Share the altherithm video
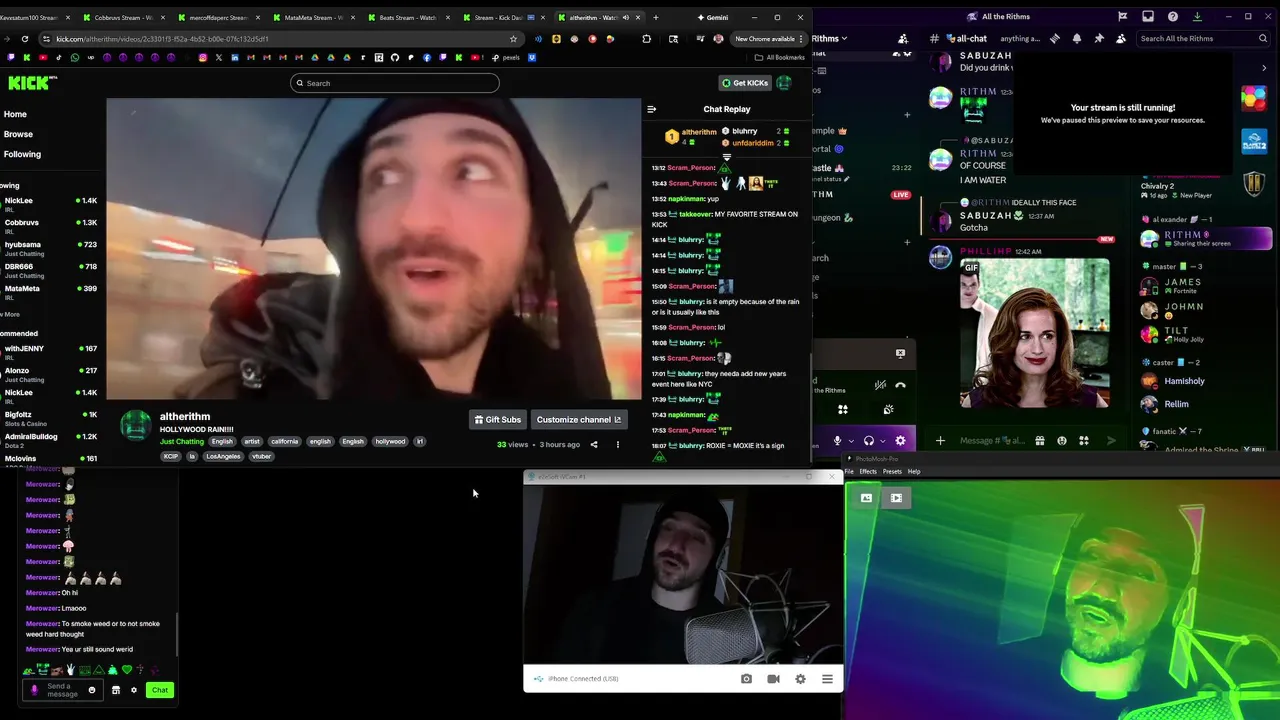The image size is (1280, 720). pyautogui.click(x=594, y=445)
